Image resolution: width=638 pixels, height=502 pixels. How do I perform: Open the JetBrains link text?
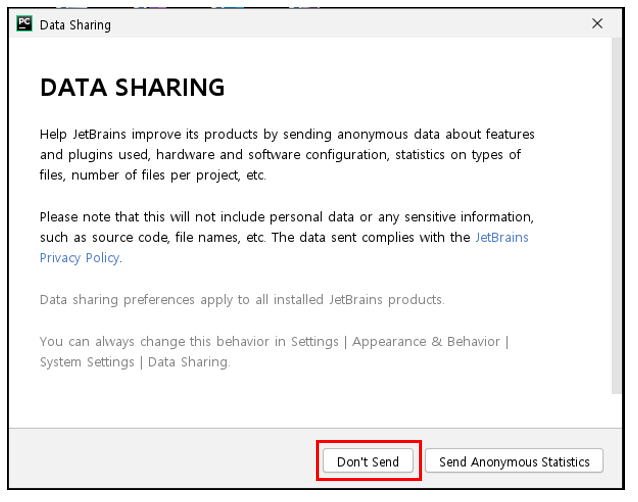[x=502, y=237]
